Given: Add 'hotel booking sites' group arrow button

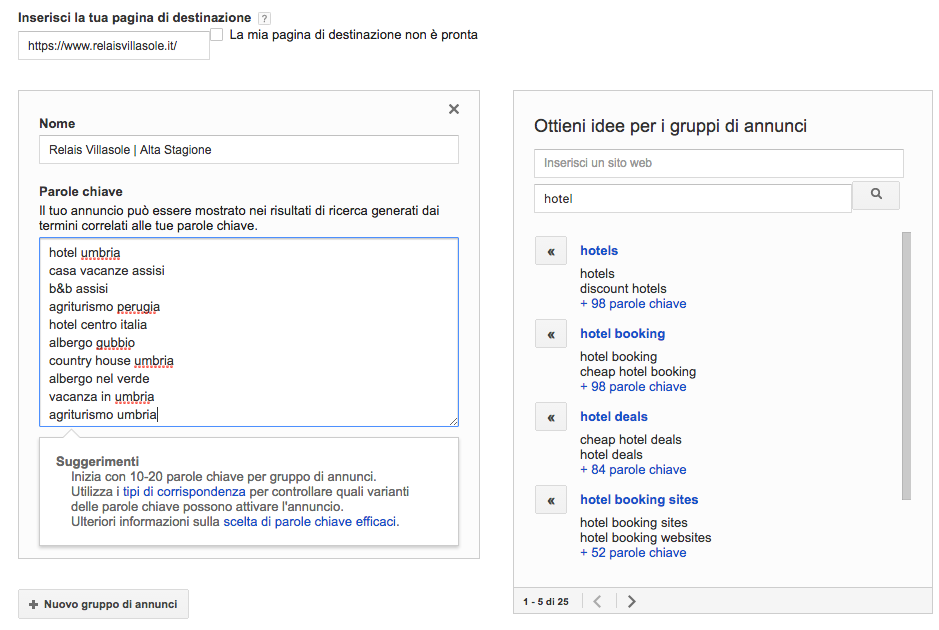Looking at the screenshot, I should pyautogui.click(x=550, y=500).
